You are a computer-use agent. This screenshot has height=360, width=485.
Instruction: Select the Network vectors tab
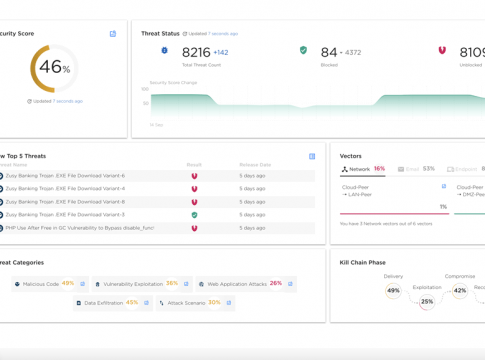(363, 169)
